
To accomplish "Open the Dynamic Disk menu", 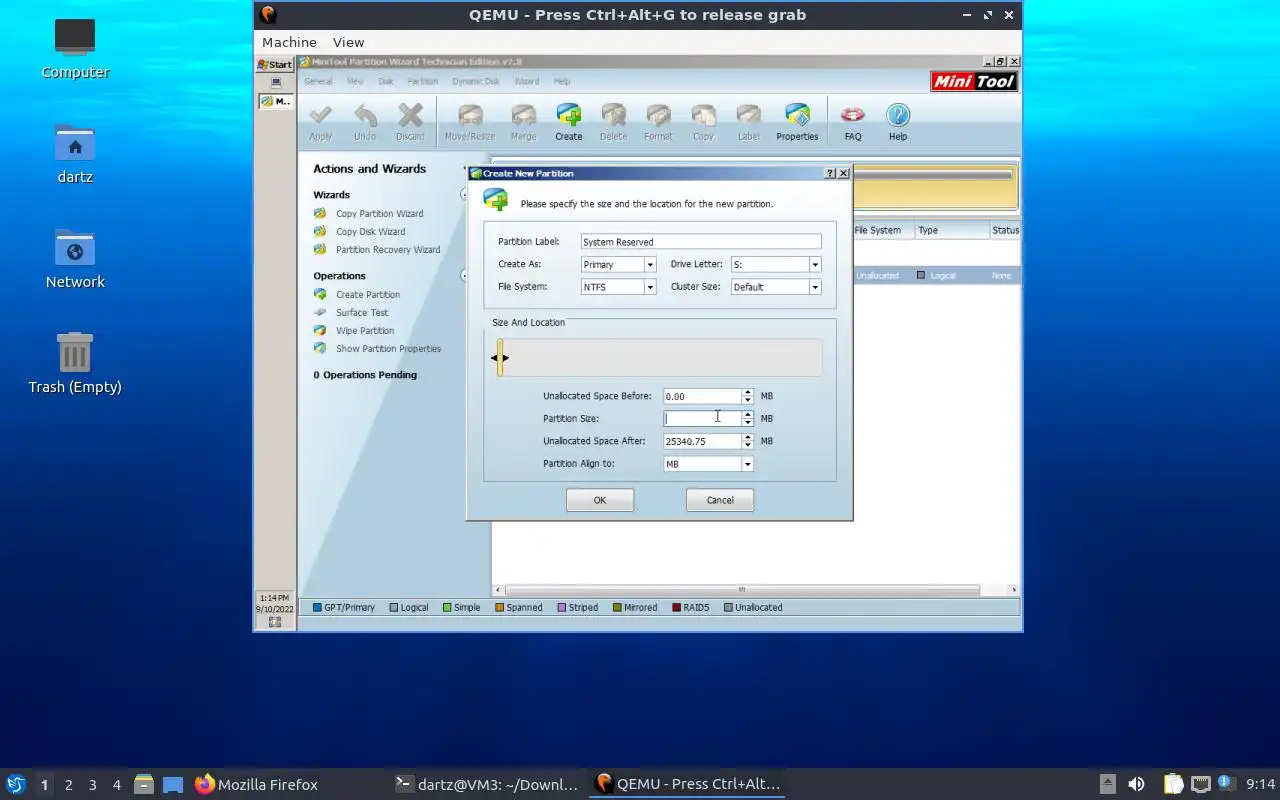I will click(x=475, y=81).
